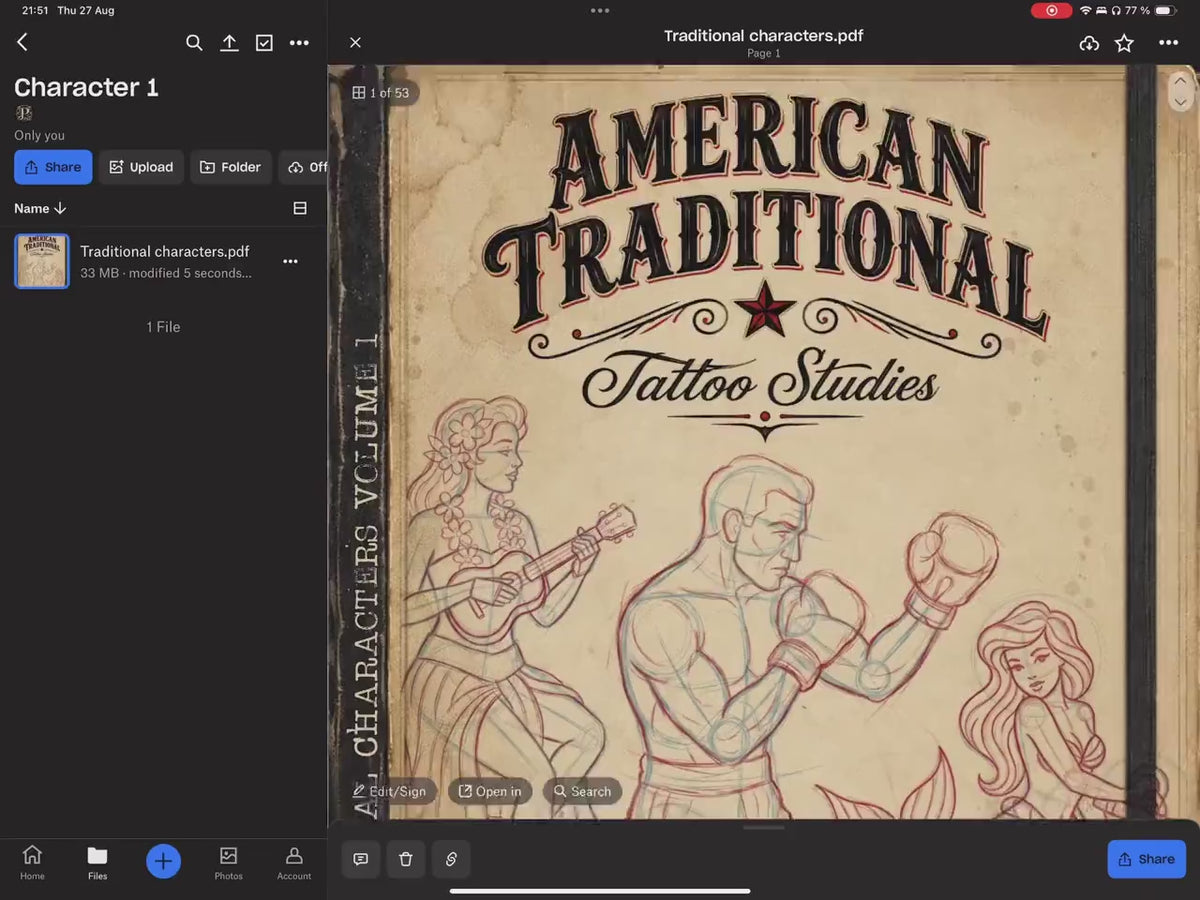
Task: Open search in the Character 1 folder
Action: coord(194,43)
